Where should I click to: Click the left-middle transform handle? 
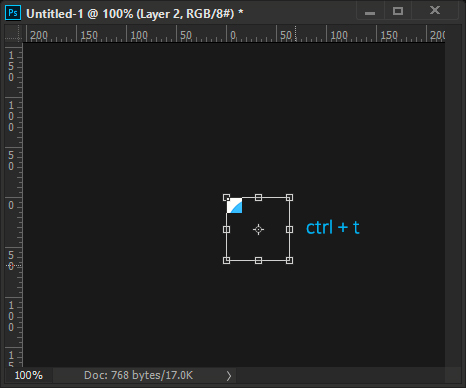click(226, 229)
